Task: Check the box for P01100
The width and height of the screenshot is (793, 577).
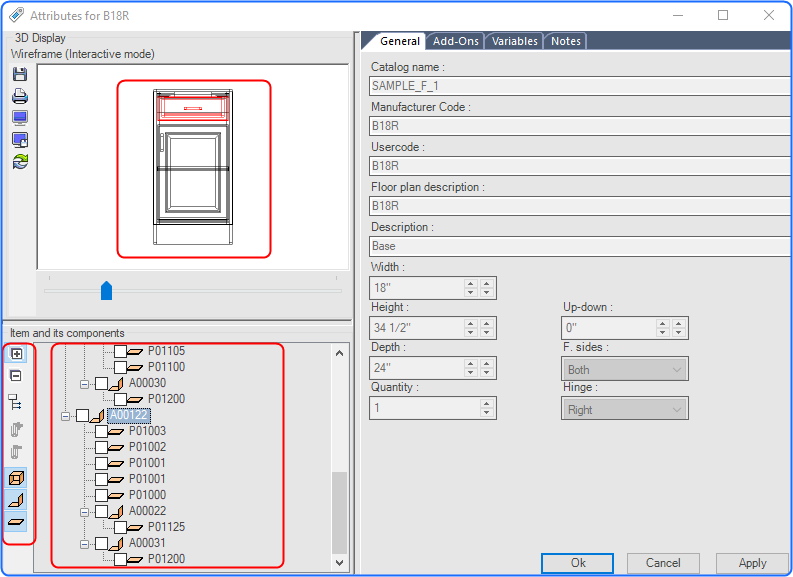Action: pos(120,367)
